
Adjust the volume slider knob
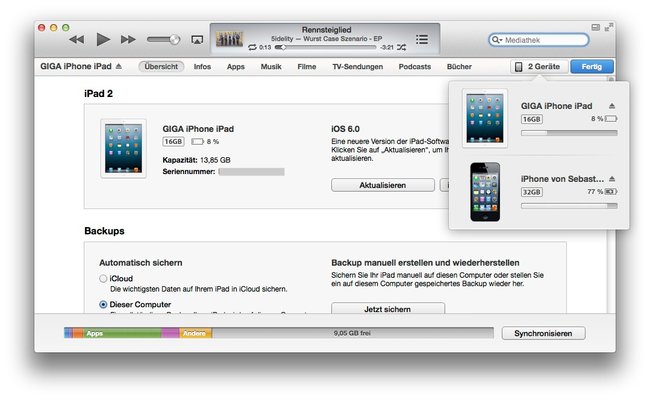pos(175,40)
